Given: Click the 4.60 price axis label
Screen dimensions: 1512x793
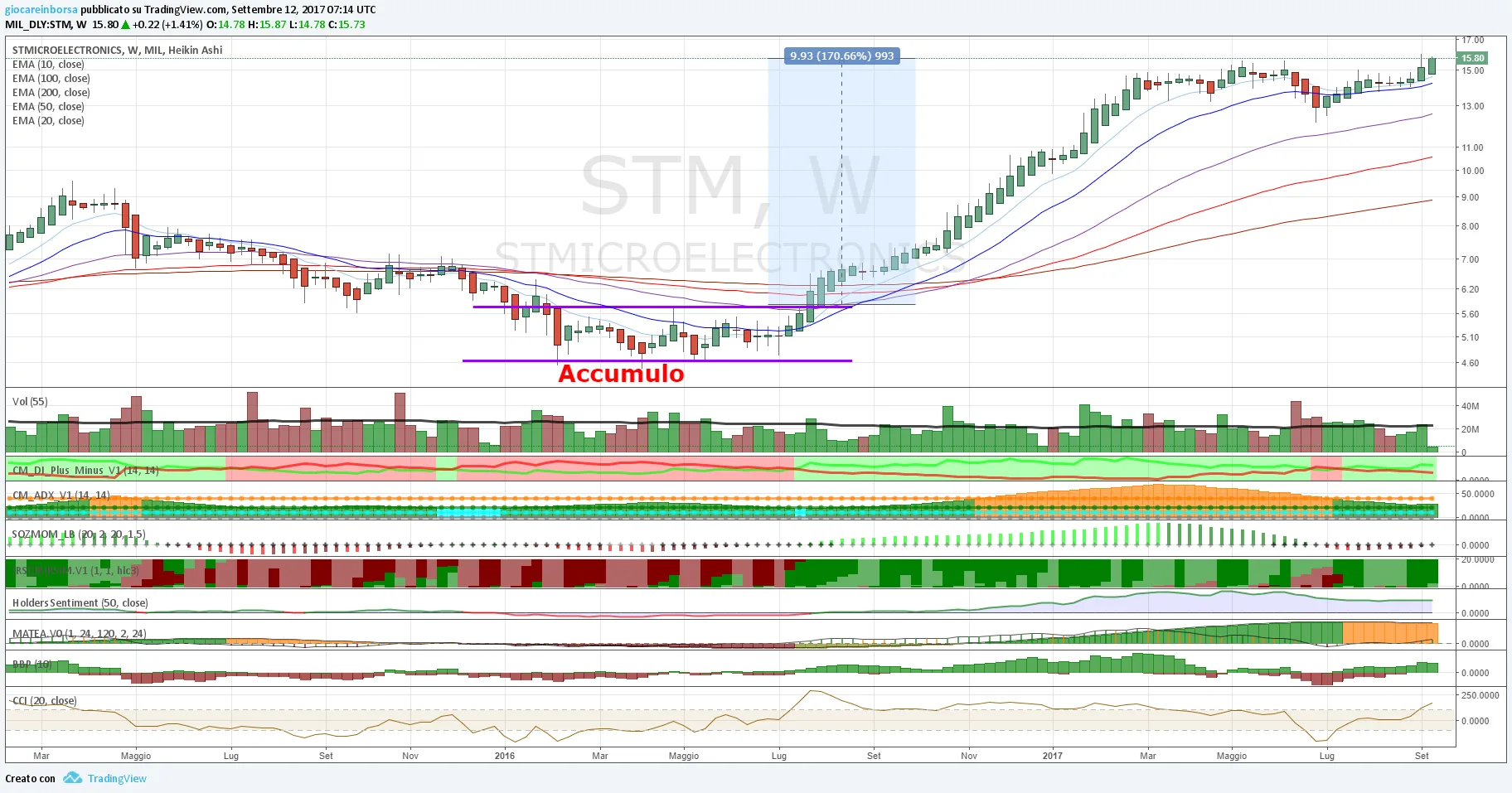Looking at the screenshot, I should tap(1471, 363).
